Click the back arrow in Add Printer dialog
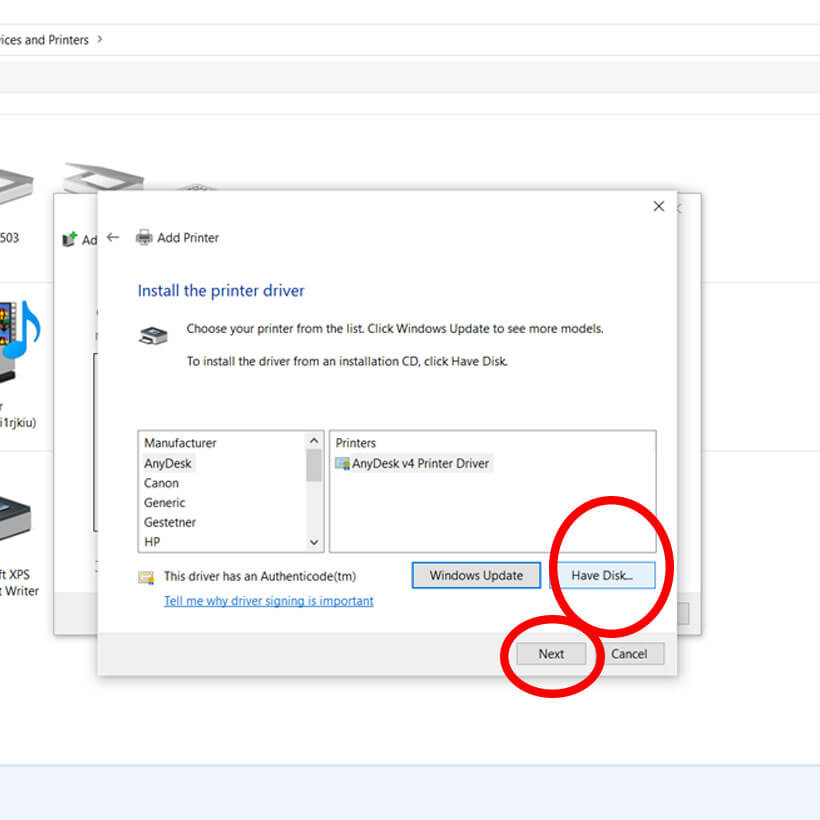 click(113, 238)
